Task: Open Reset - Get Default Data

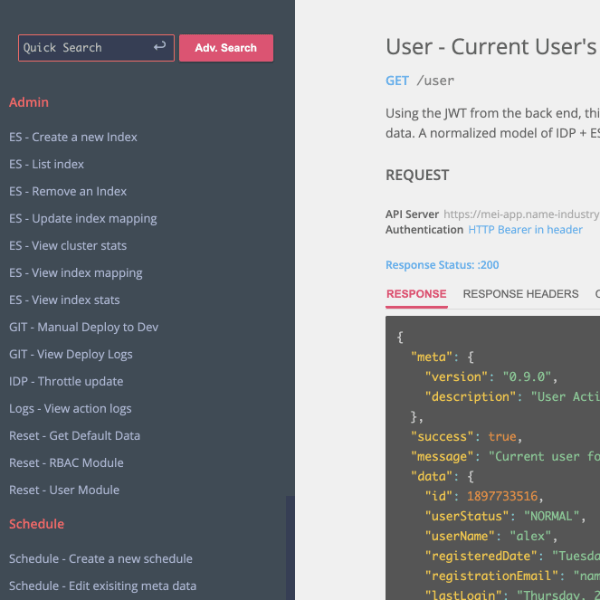Action: [75, 436]
